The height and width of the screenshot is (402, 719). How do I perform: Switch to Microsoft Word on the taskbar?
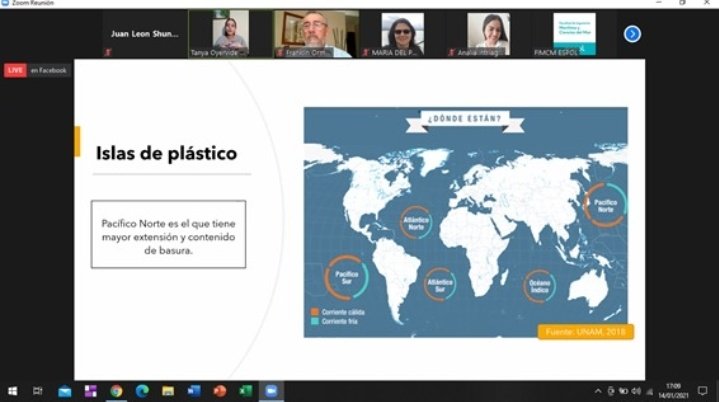[x=194, y=391]
